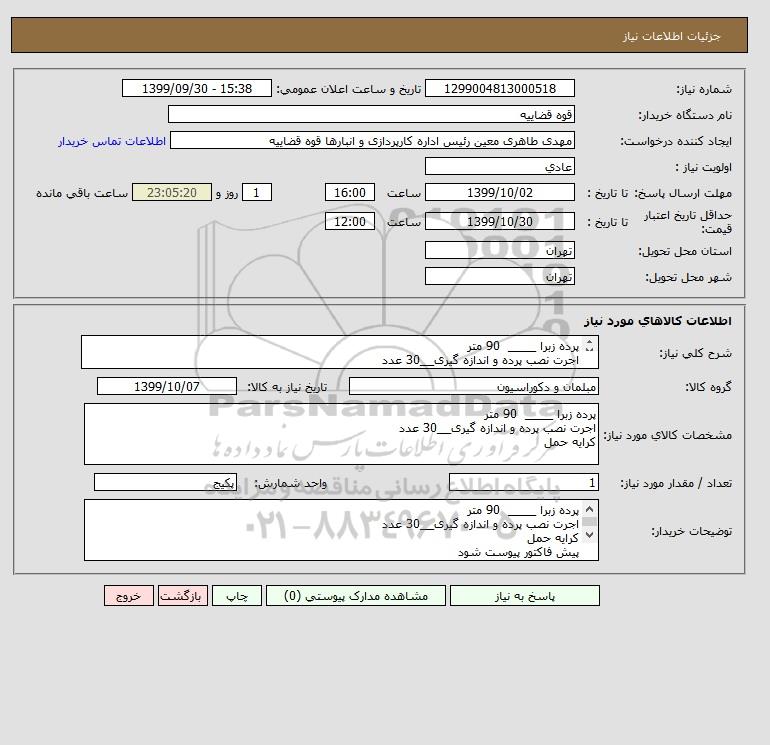Click response deadline date 1399/10/02
The height and width of the screenshot is (745, 770).
click(499, 193)
